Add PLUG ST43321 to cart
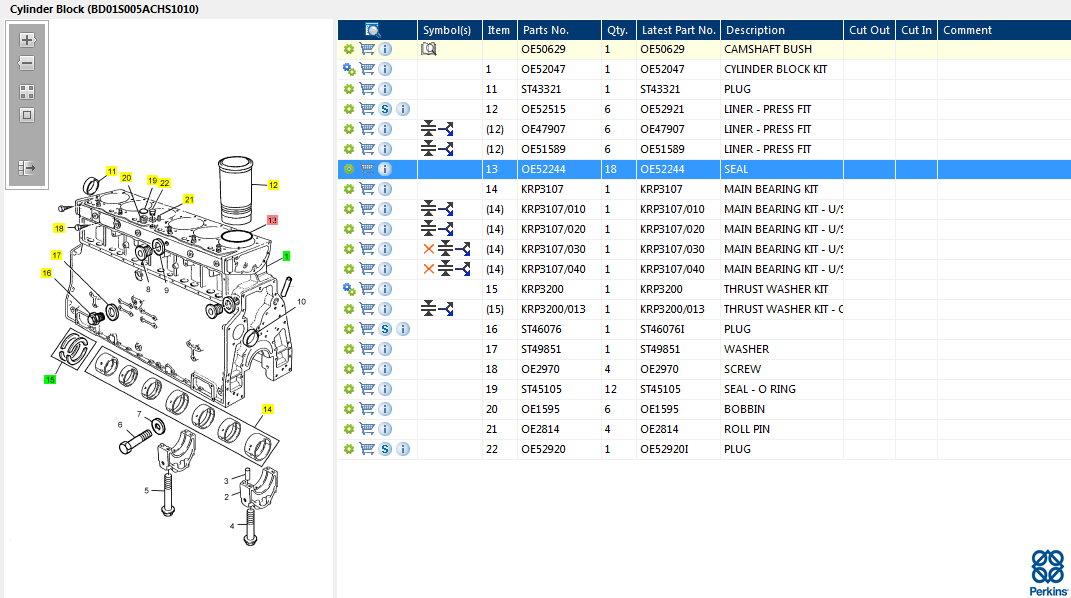The image size is (1071, 598). 367,89
